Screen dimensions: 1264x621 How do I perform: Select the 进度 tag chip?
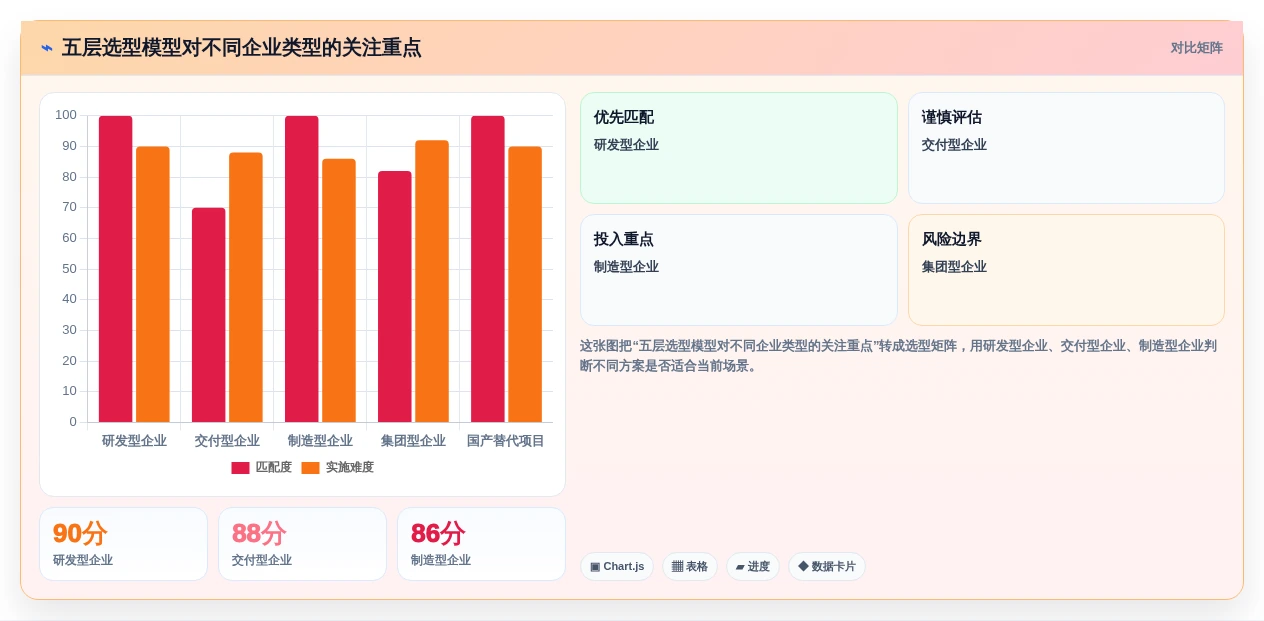pyautogui.click(x=753, y=567)
